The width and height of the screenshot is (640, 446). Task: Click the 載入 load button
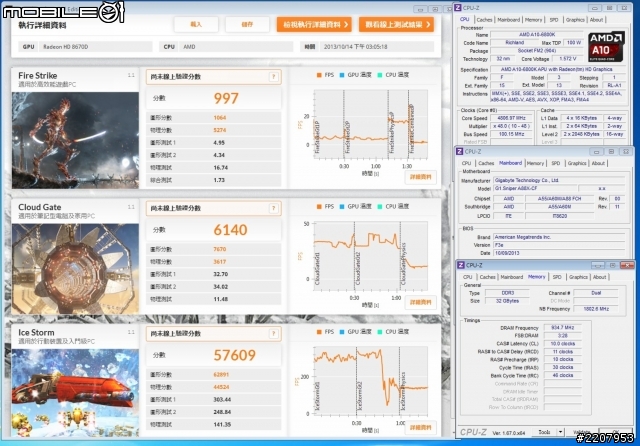pos(196,24)
